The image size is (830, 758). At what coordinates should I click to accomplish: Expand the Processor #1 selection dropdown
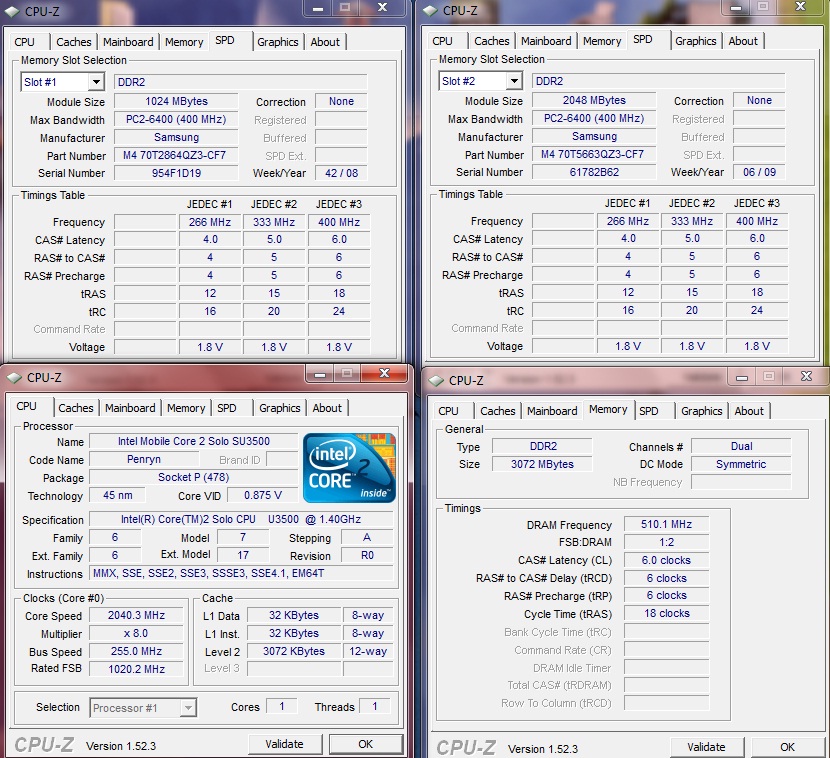[x=188, y=708]
